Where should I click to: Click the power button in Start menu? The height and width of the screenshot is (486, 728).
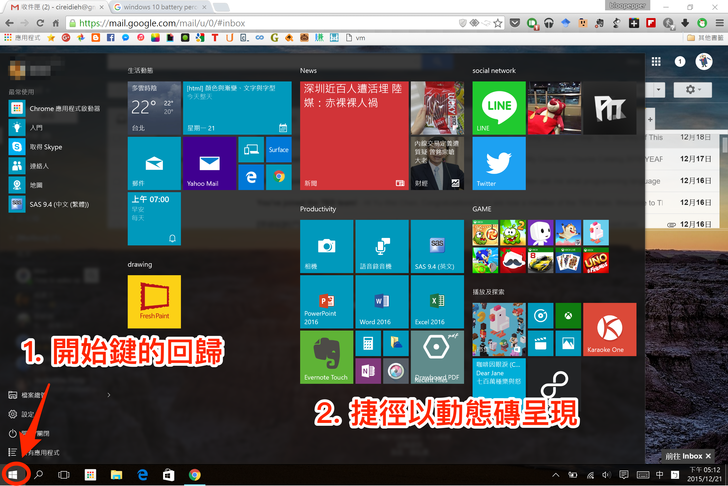point(13,433)
